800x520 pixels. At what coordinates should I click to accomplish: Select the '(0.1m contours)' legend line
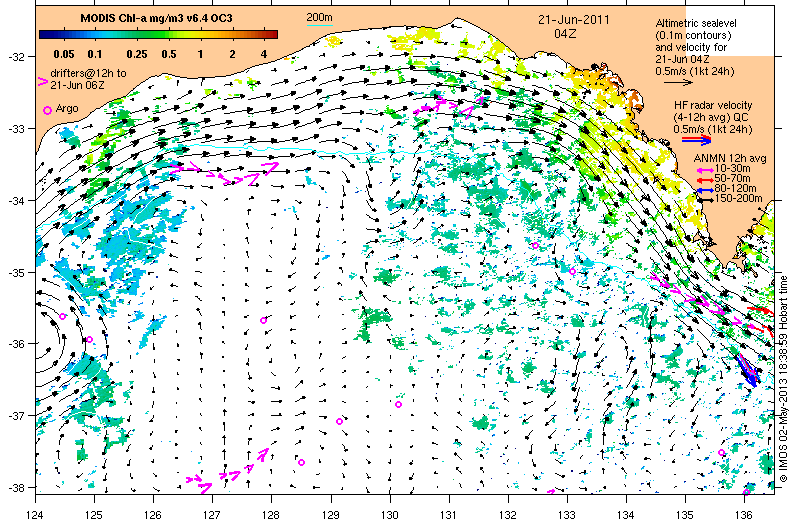(693, 35)
